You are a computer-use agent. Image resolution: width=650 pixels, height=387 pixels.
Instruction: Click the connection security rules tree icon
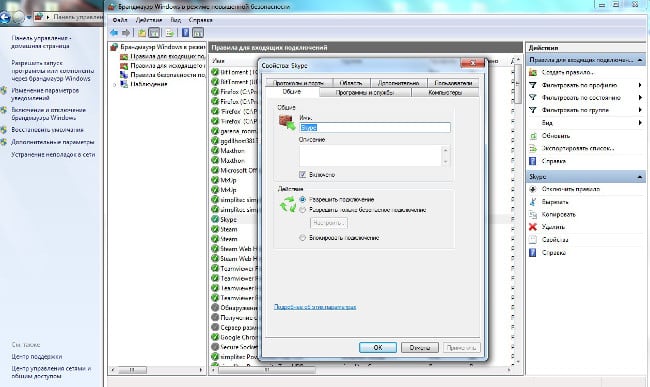pyautogui.click(x=124, y=75)
